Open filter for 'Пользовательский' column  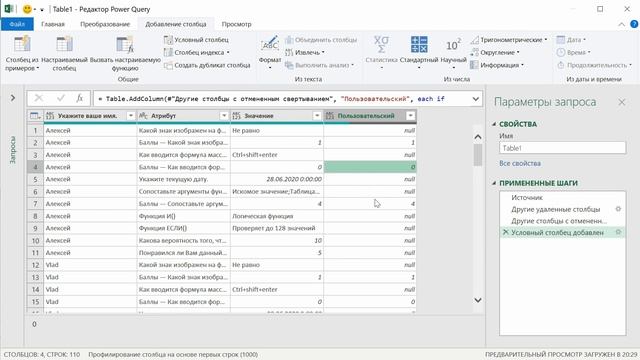(x=410, y=116)
